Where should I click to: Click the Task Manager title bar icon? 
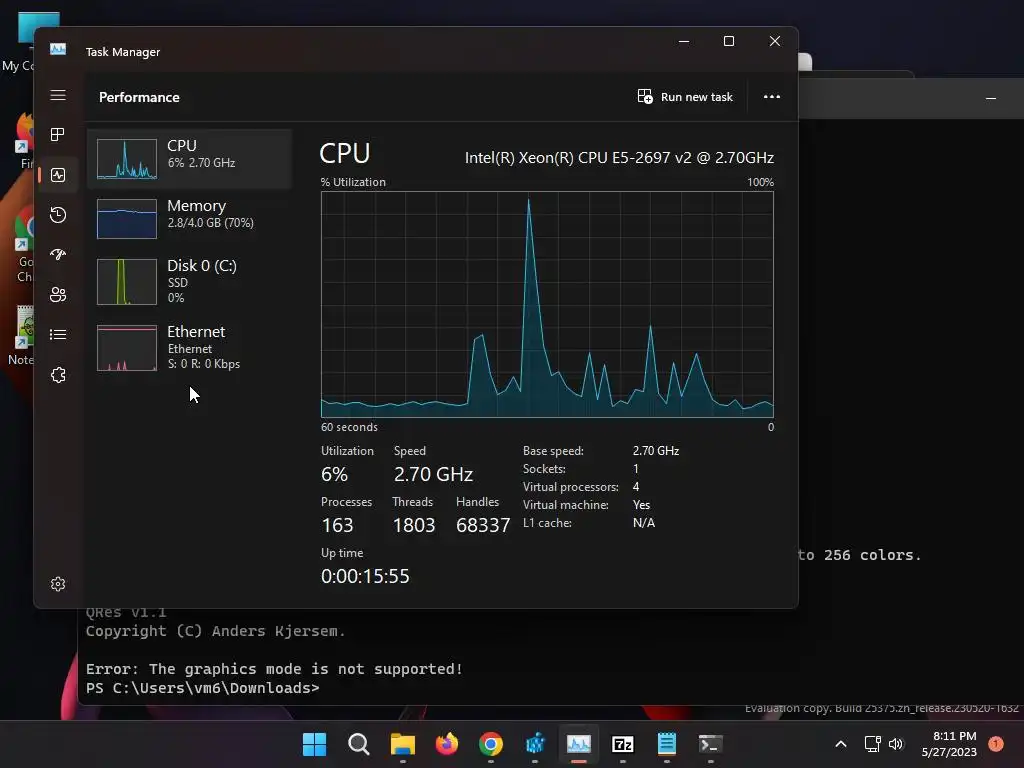(x=58, y=49)
